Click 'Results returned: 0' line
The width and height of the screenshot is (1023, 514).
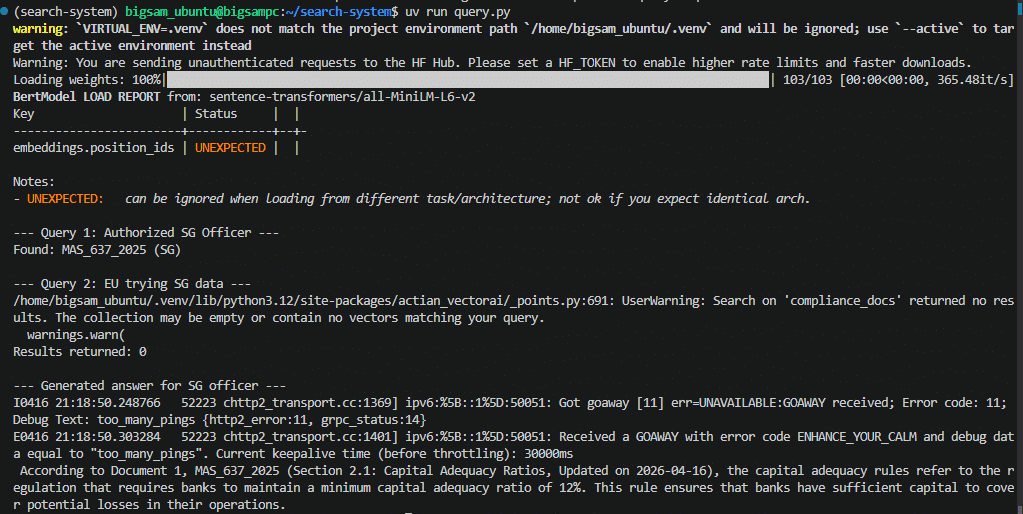coord(80,352)
